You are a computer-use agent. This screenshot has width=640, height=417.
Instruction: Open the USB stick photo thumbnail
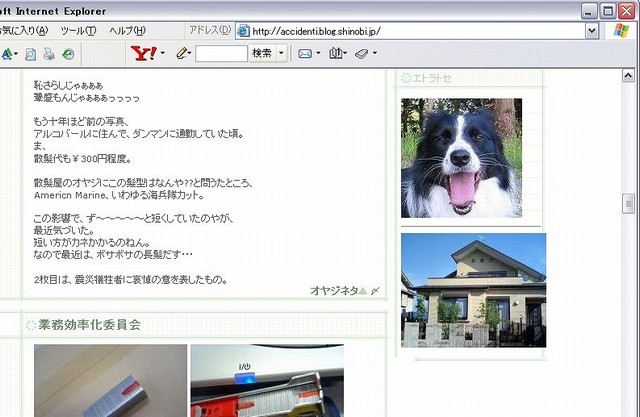[x=110, y=381]
